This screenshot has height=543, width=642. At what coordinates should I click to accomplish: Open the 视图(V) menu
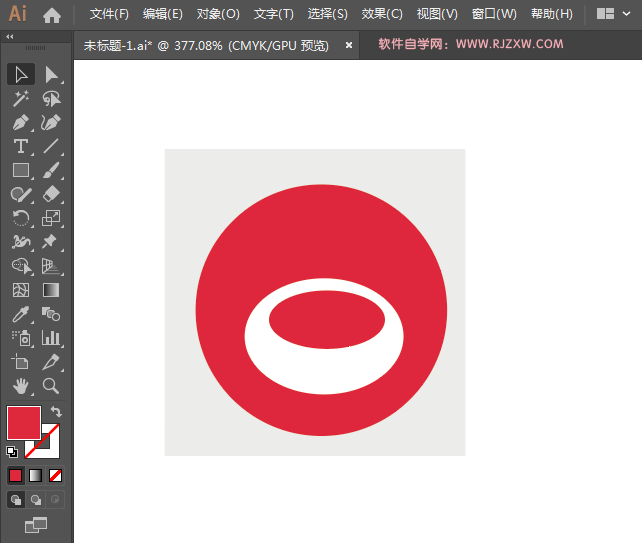coord(437,14)
